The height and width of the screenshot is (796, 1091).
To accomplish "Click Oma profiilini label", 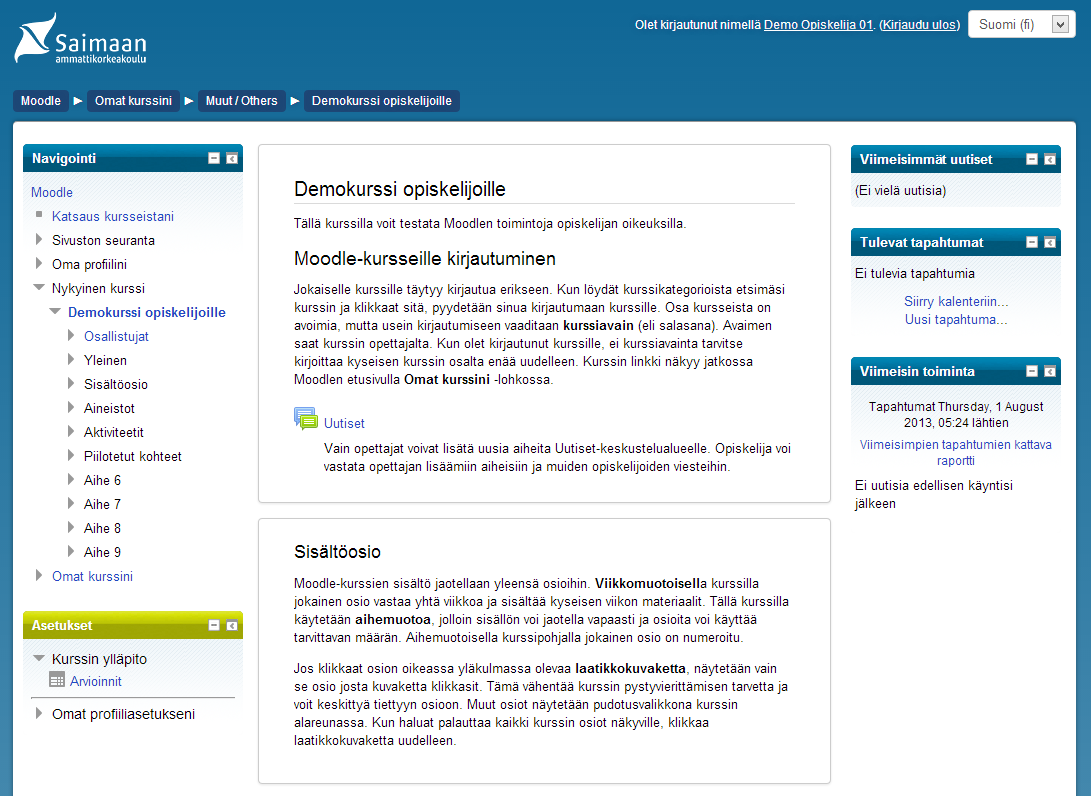I will point(90,264).
